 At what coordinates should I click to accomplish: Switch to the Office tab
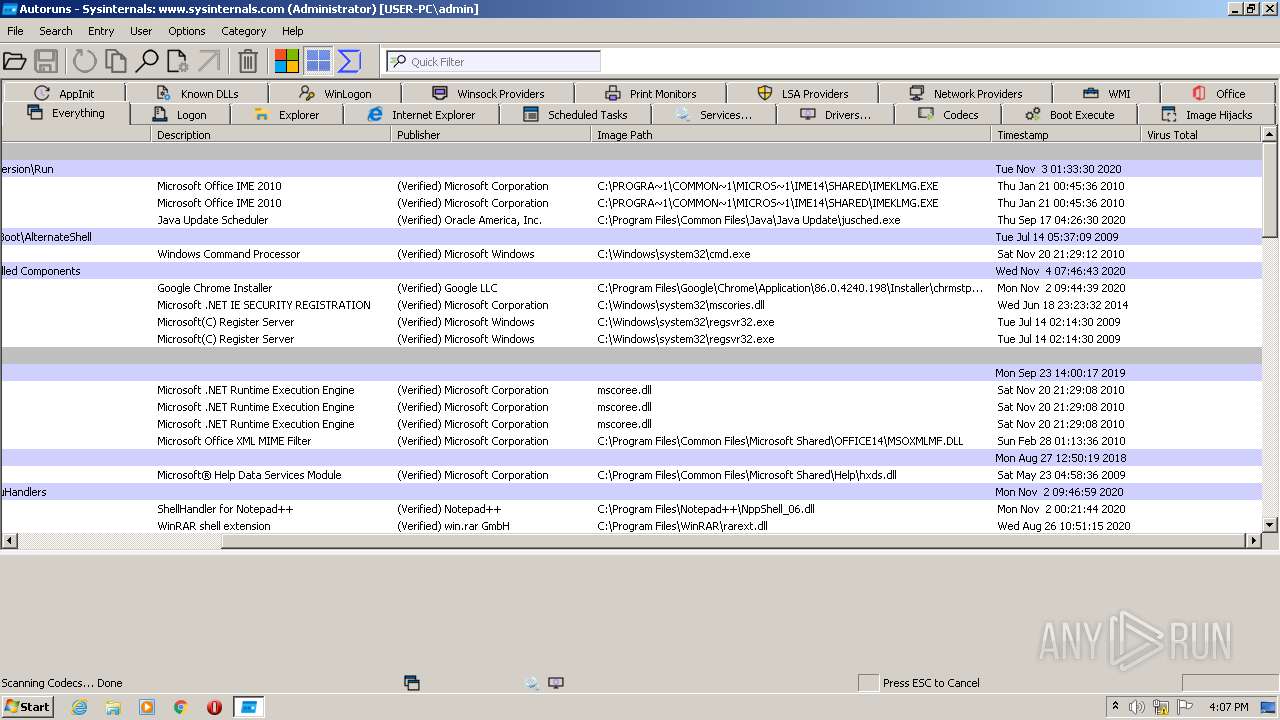pyautogui.click(x=1218, y=93)
